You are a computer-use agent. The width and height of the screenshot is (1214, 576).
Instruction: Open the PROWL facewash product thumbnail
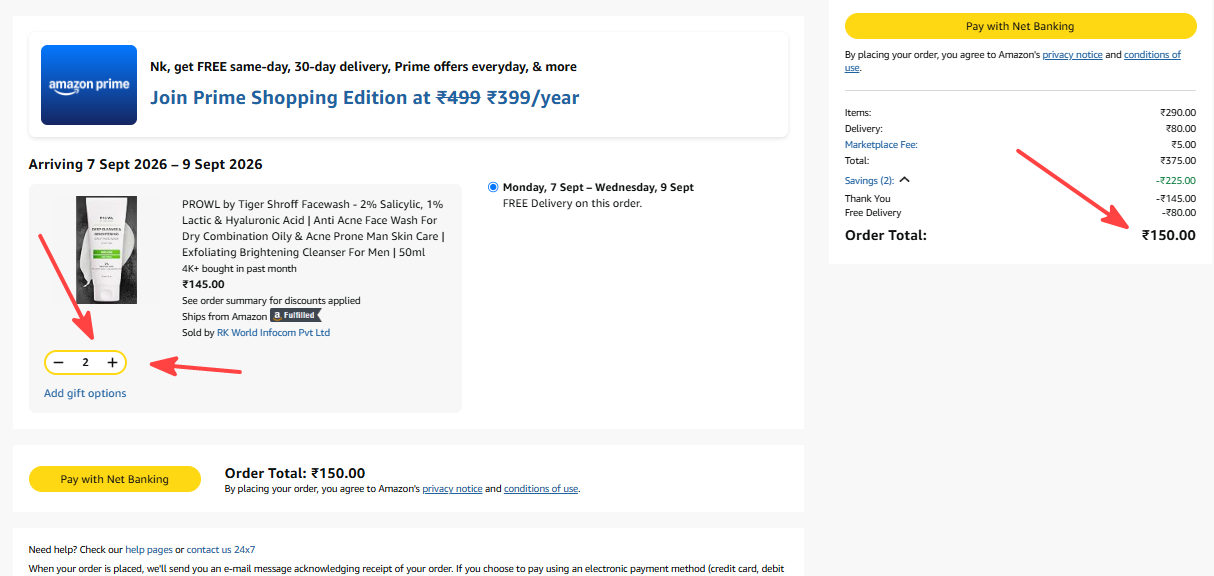pyautogui.click(x=107, y=250)
